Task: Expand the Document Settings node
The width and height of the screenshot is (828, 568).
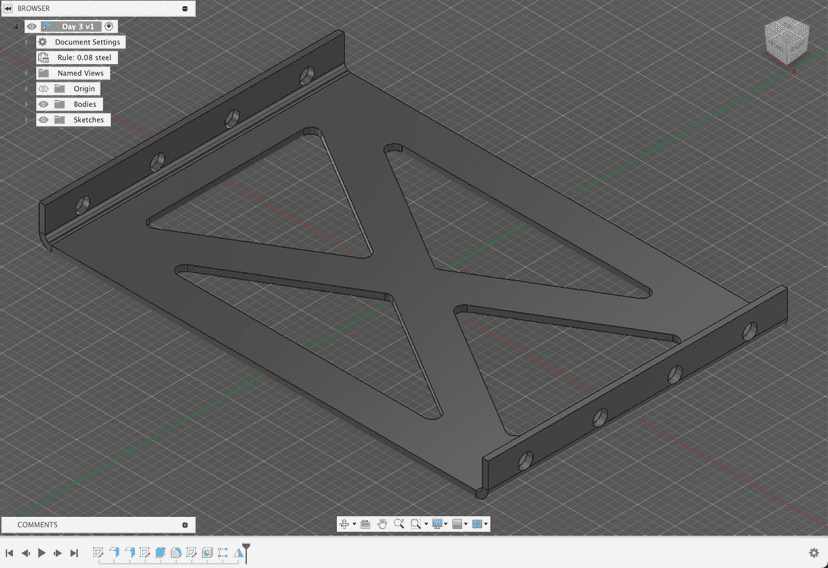Action: [27, 42]
